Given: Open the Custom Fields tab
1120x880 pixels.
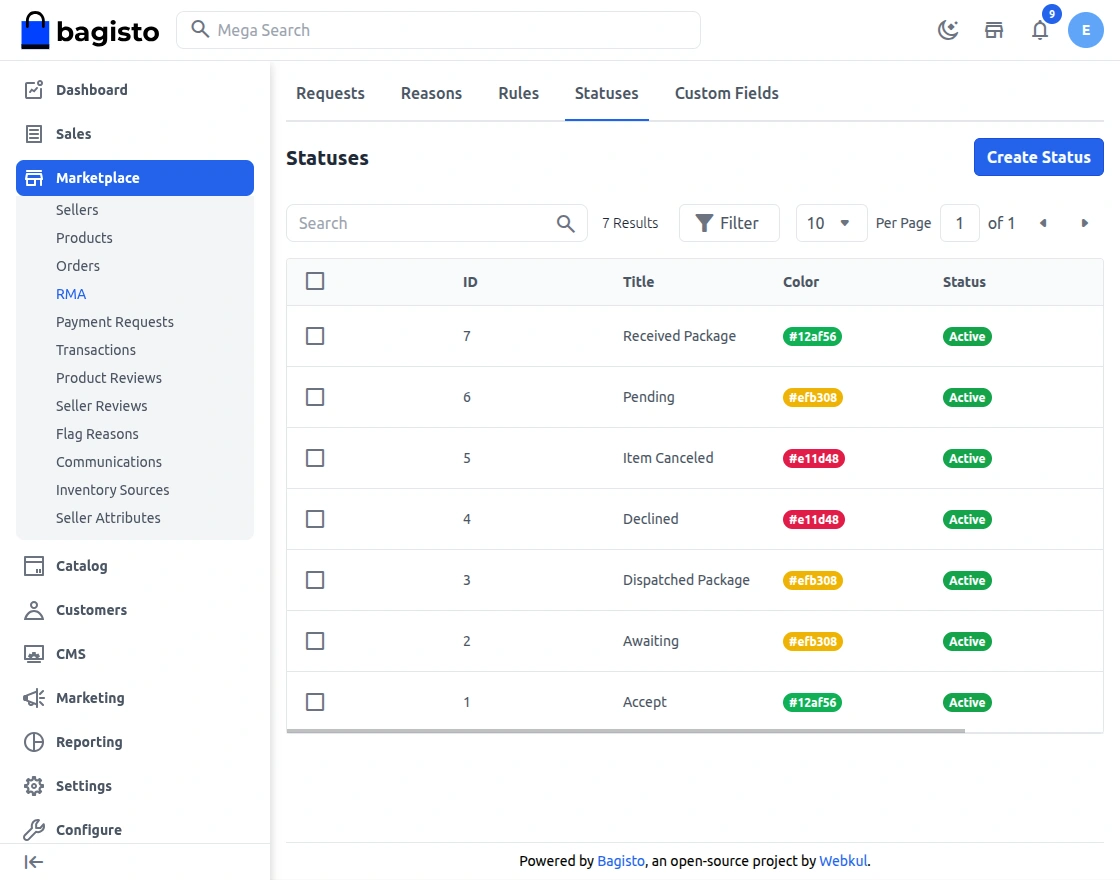Looking at the screenshot, I should tap(726, 93).
